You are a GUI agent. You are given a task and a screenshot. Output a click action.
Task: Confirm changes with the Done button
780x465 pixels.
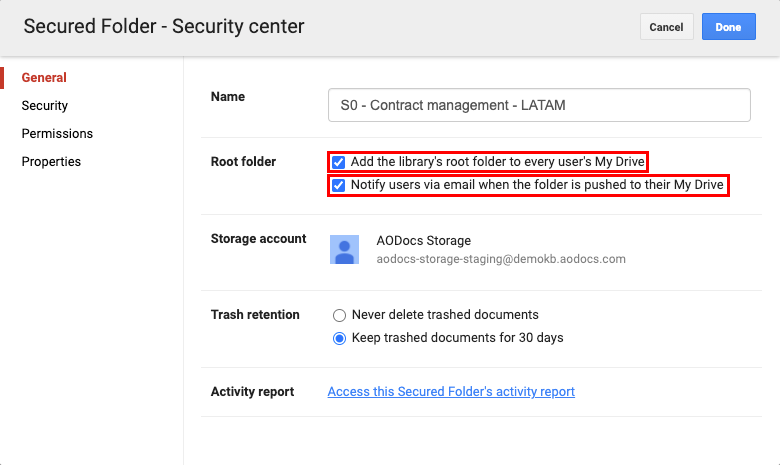click(x=729, y=27)
